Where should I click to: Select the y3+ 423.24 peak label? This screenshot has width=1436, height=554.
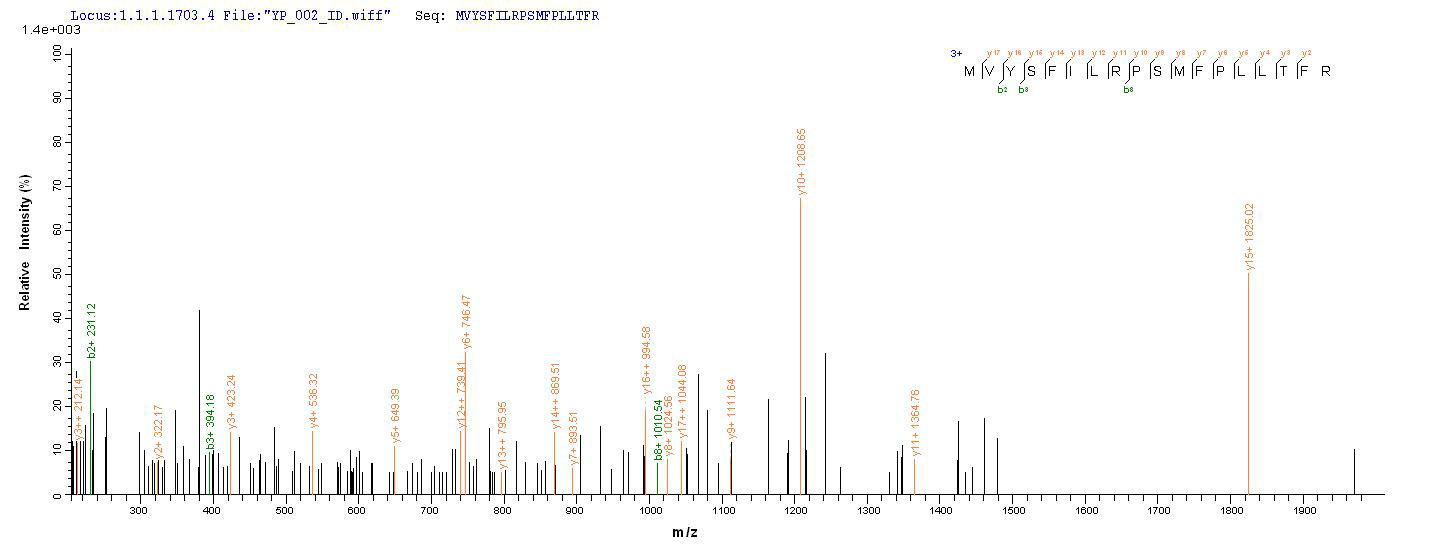click(232, 400)
